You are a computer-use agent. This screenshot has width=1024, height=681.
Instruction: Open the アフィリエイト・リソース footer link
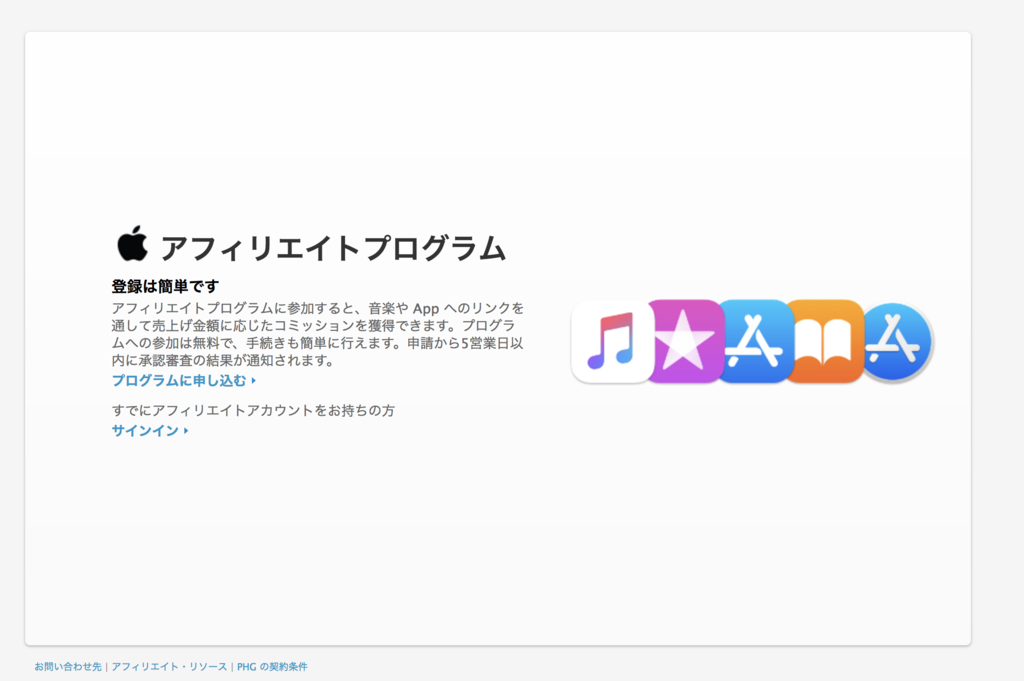coord(169,667)
